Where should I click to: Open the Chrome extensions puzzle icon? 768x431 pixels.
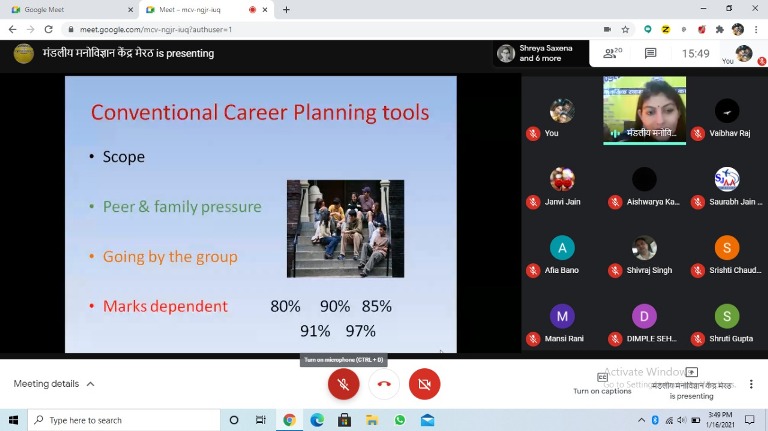pyautogui.click(x=719, y=30)
